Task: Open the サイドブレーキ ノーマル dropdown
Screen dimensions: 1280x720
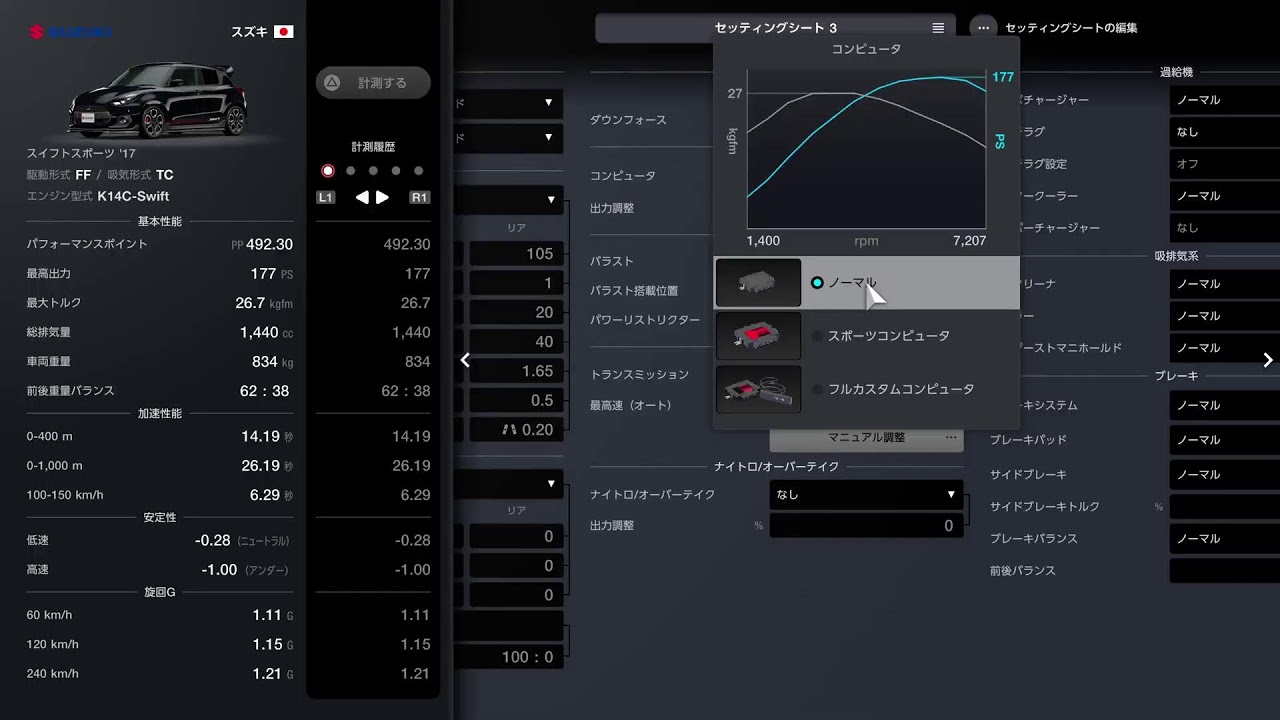Action: coord(1224,475)
